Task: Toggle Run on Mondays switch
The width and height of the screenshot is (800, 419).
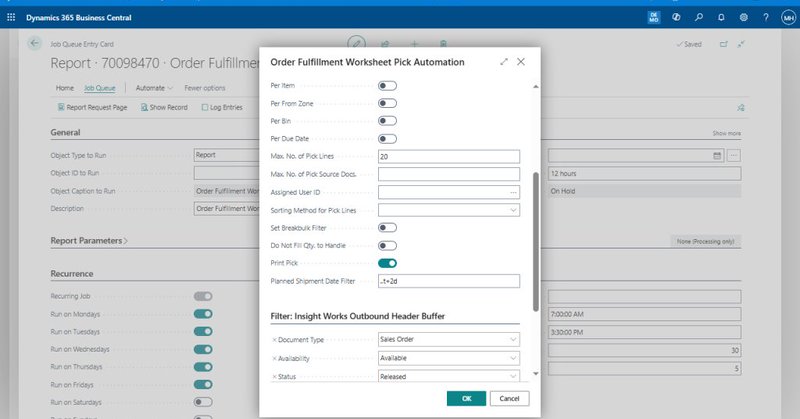Action: pyautogui.click(x=203, y=314)
